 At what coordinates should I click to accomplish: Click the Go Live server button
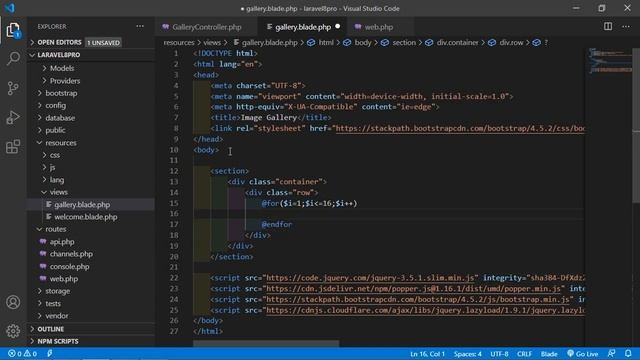coord(582,353)
